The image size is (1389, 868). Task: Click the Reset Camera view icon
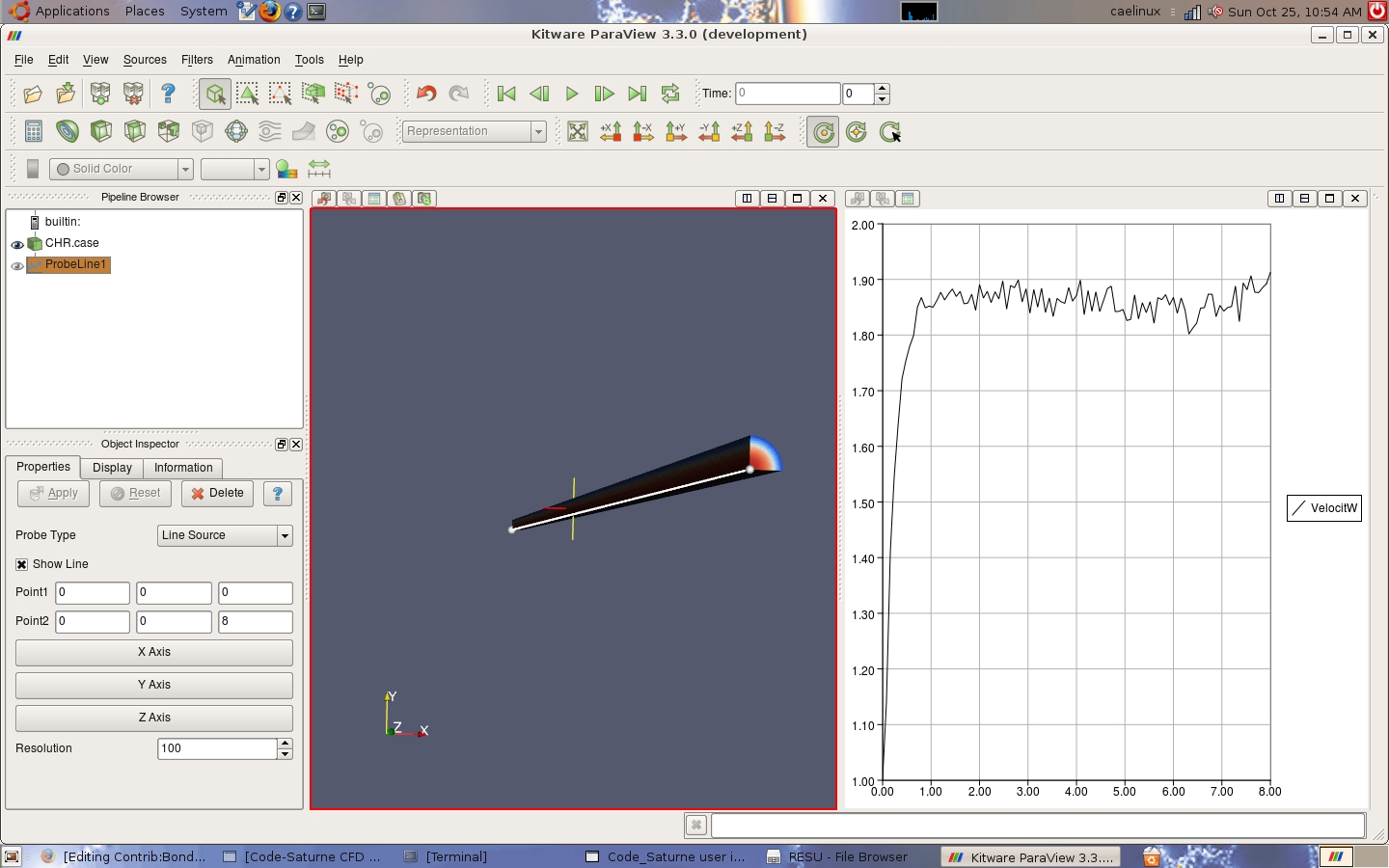point(578,132)
